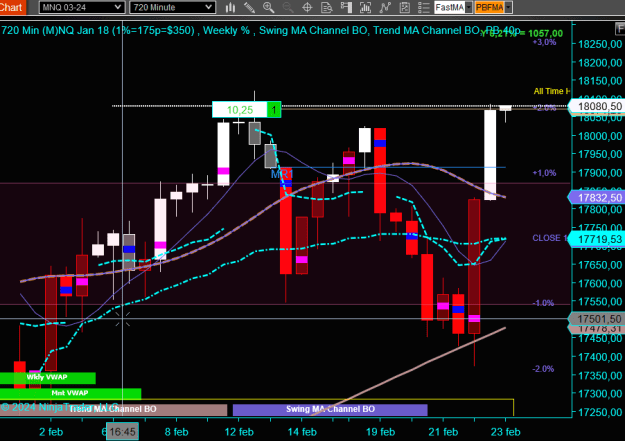Viewport: 625px width, 441px height.
Task: Expand the PBFMA dropdown arrow
Action: click(508, 7)
